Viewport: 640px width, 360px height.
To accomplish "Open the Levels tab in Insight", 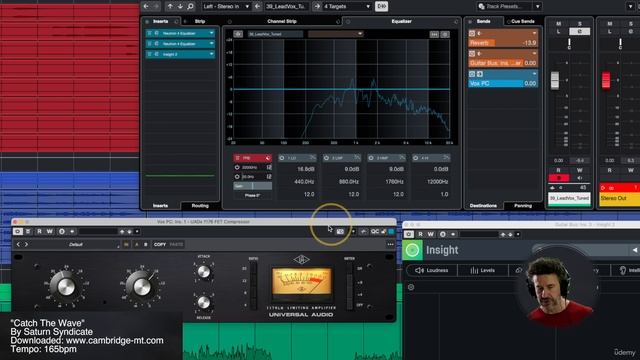I will click(482, 270).
